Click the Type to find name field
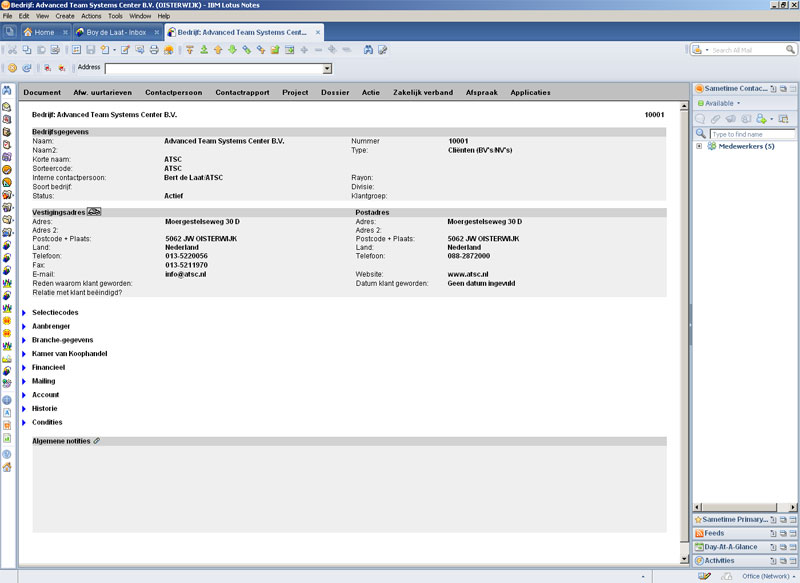The height and width of the screenshot is (583, 800). (752, 134)
